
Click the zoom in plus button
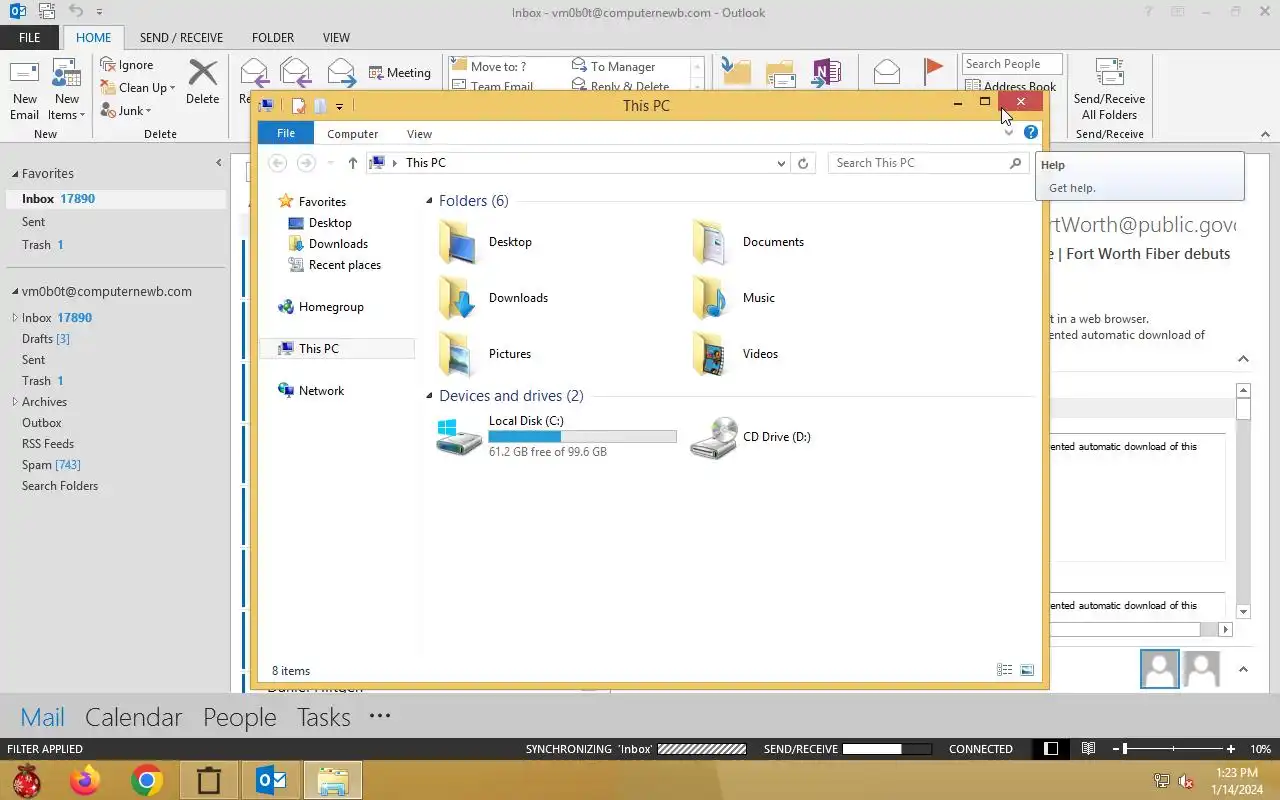1231,749
